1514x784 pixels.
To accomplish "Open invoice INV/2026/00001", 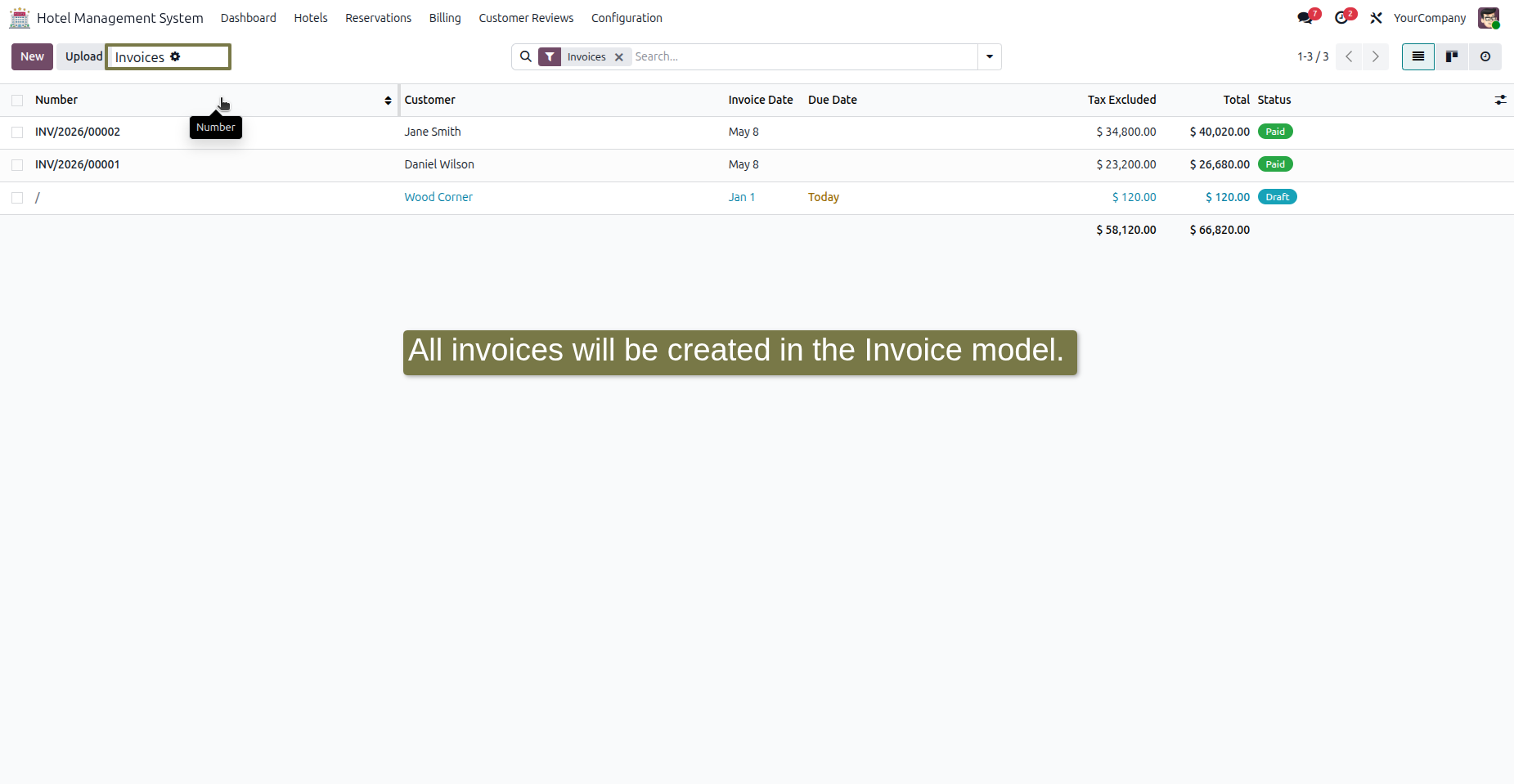I will (x=78, y=164).
